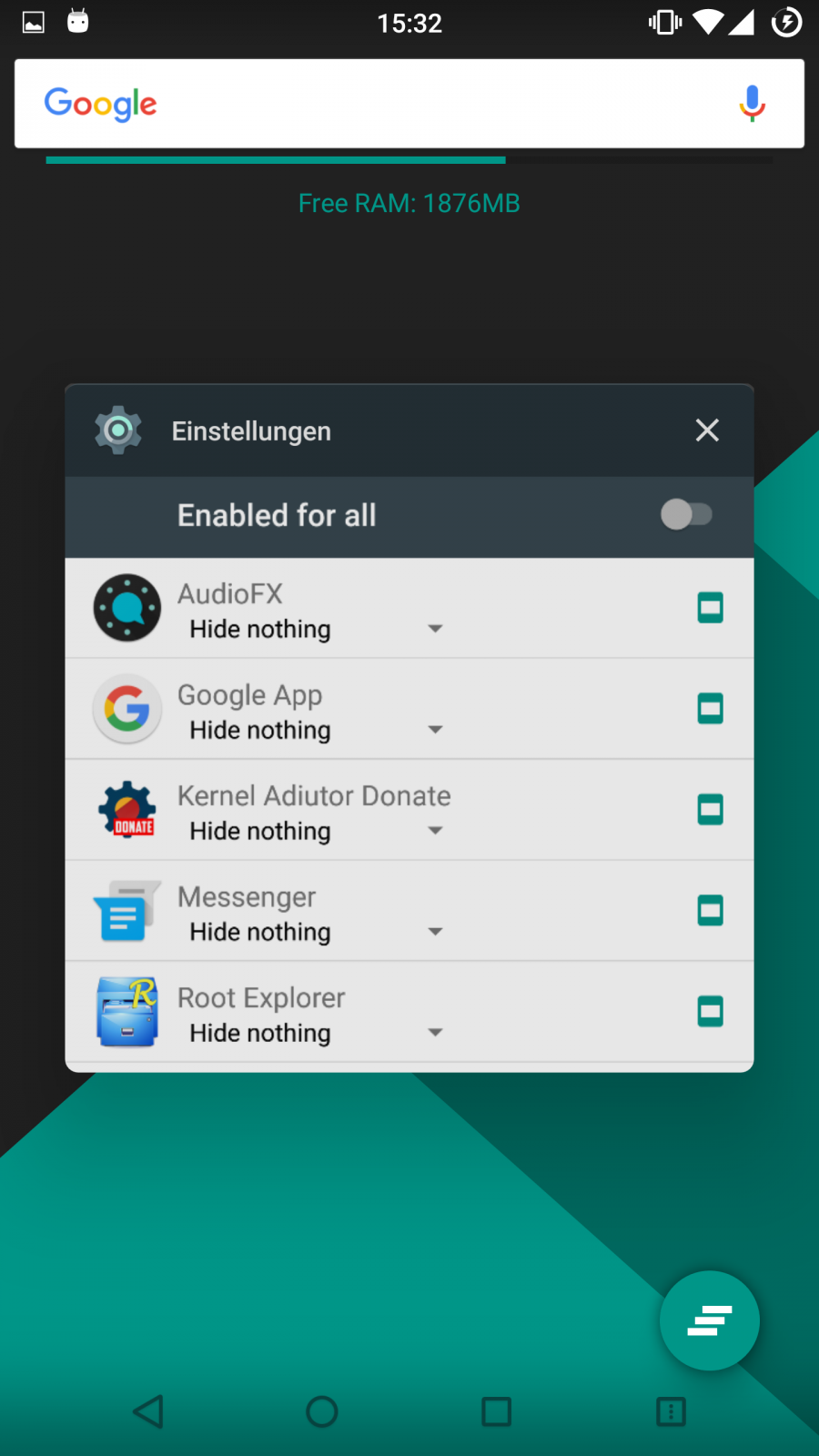
Task: Tap the Einstellungen gear icon
Action: click(118, 430)
